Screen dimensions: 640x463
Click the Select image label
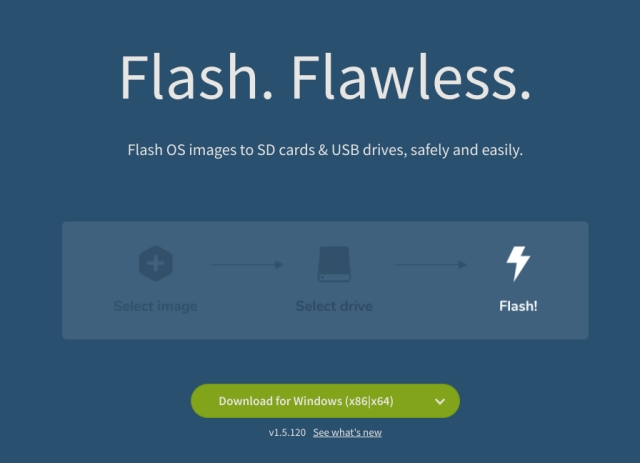click(x=156, y=306)
